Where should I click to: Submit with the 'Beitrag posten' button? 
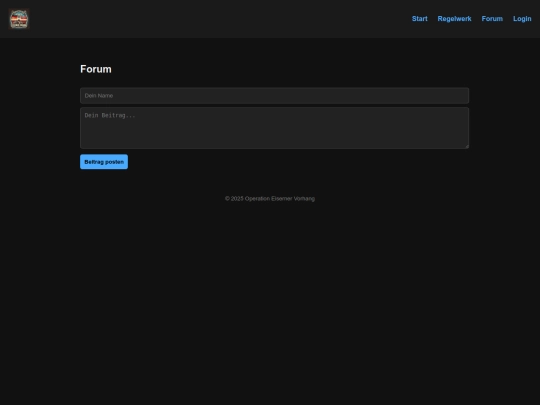click(104, 162)
